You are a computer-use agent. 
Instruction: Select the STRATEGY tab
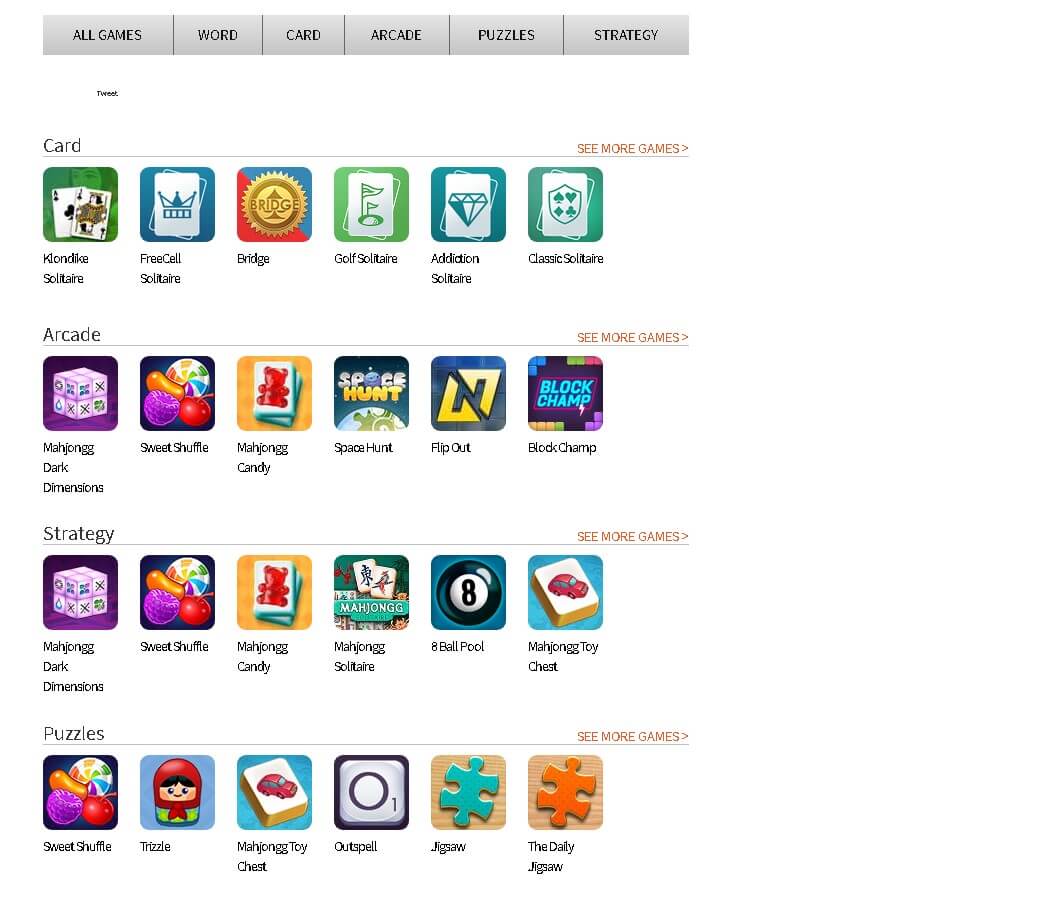coord(626,35)
